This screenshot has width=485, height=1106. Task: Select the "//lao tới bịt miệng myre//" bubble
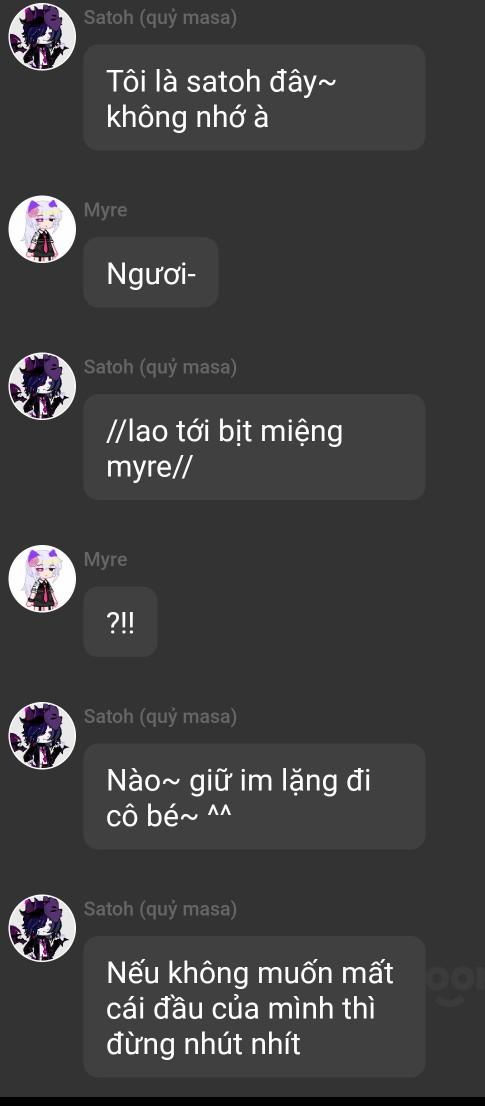254,447
